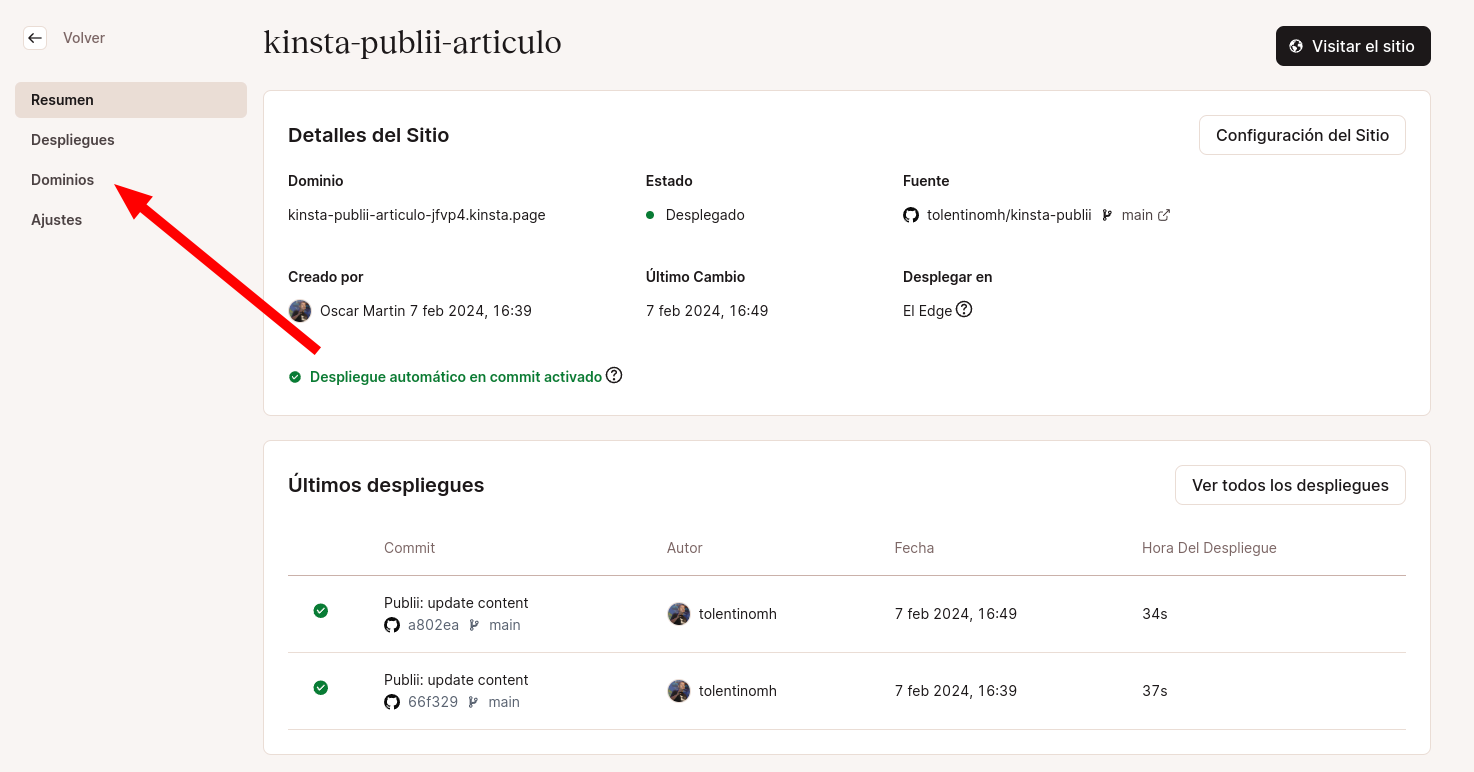1474x772 pixels.
Task: Open the Despliegues section
Action: 72,139
